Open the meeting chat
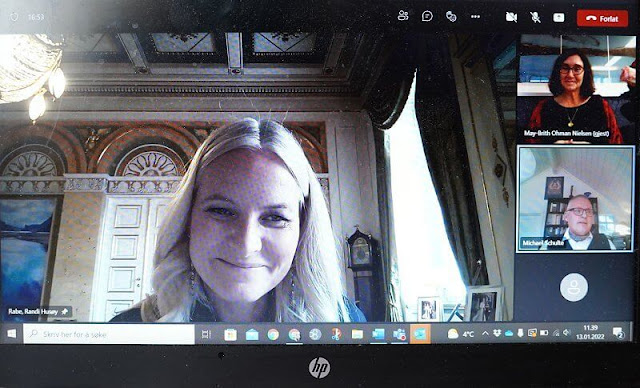 click(427, 16)
